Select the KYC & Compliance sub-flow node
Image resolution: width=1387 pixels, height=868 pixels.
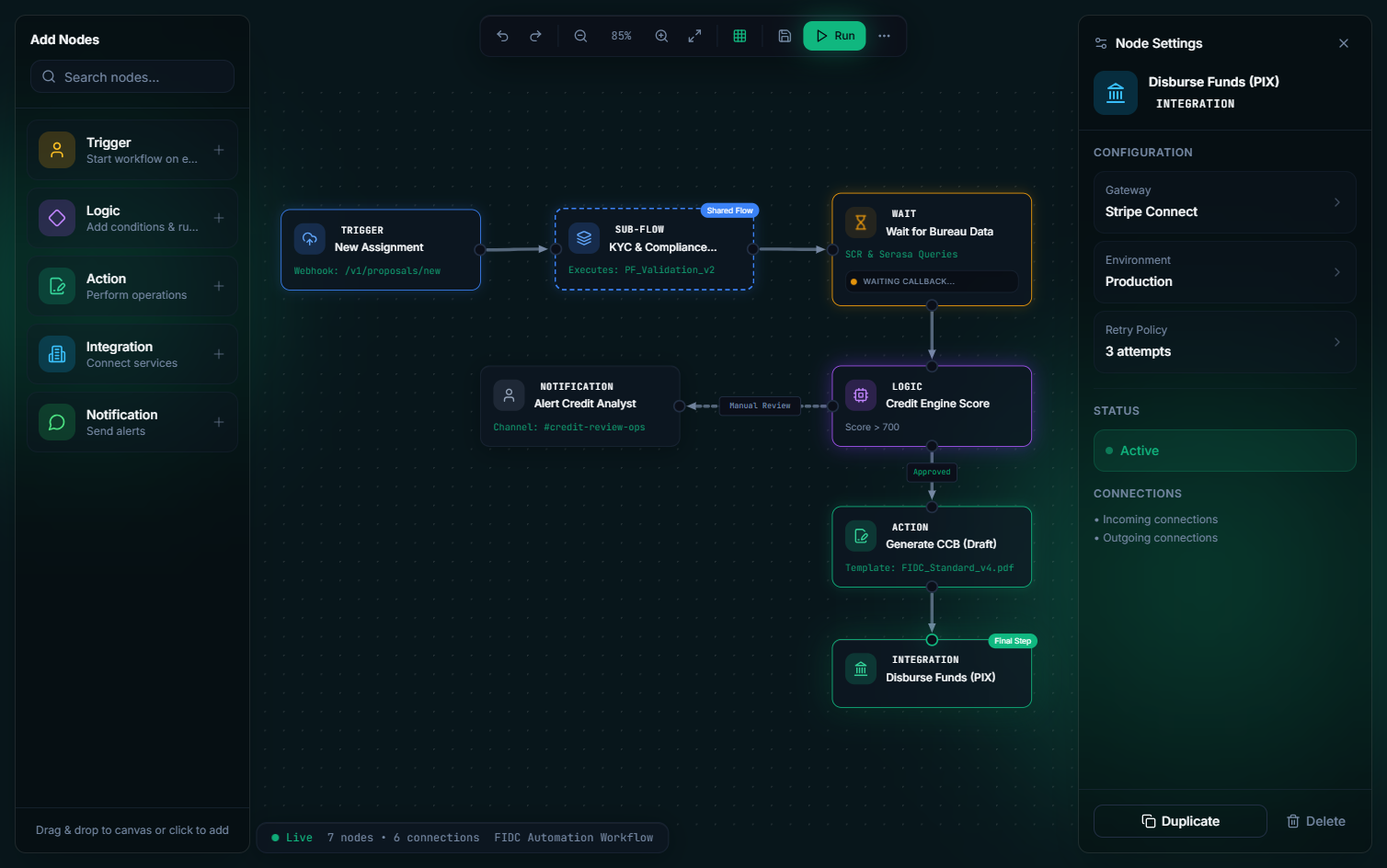(655, 249)
